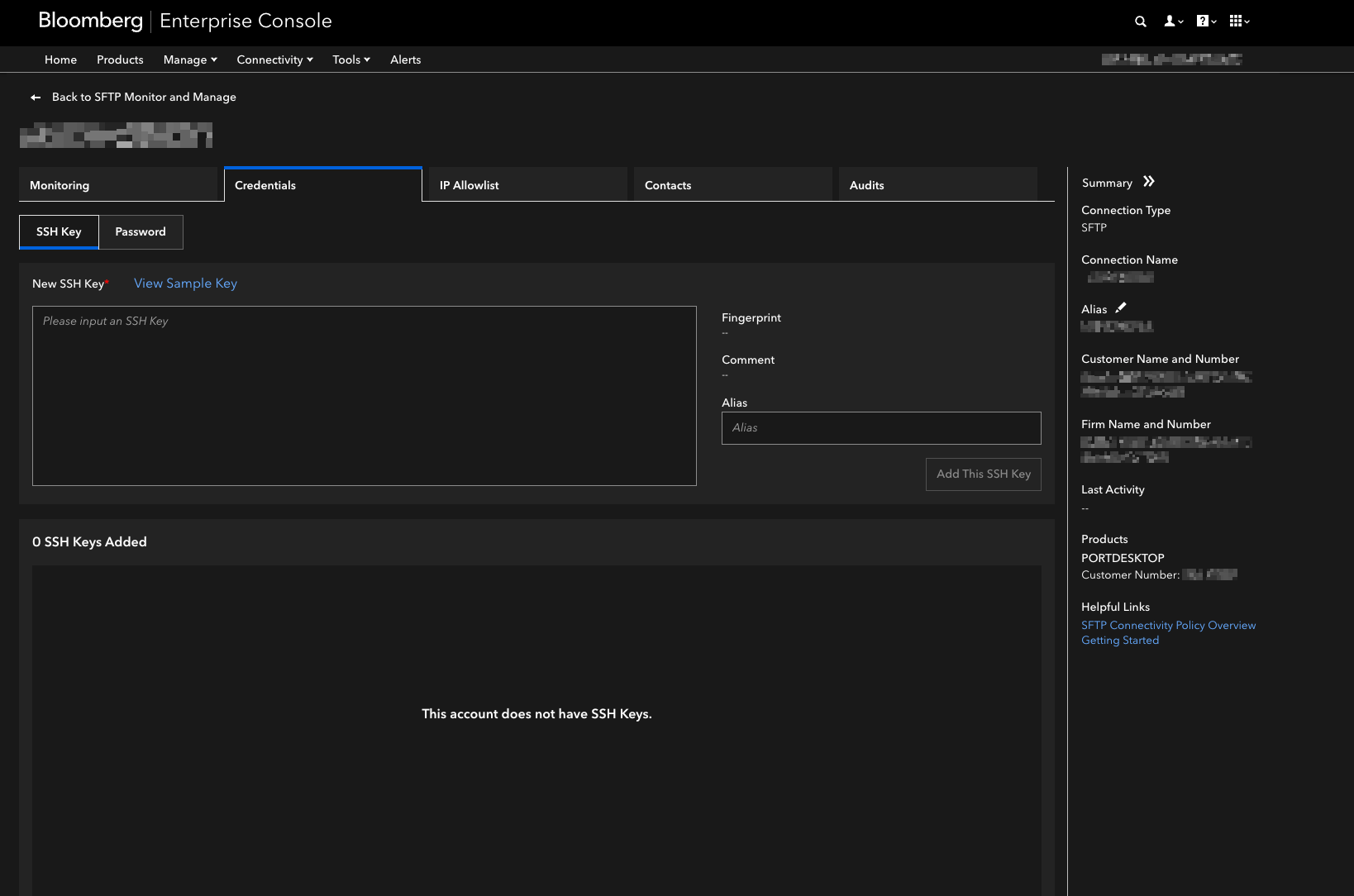Click the back arrow icon
Viewport: 1354px width, 896px height.
click(x=36, y=98)
